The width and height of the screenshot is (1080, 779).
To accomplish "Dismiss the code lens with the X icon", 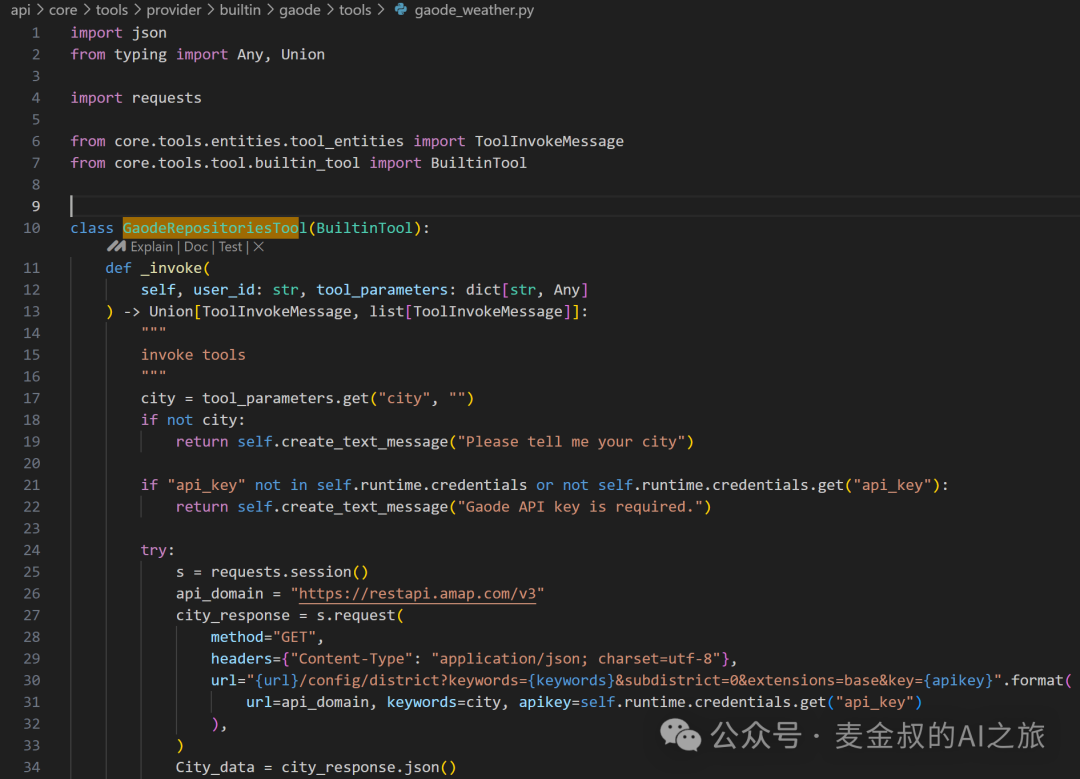I will pyautogui.click(x=259, y=247).
